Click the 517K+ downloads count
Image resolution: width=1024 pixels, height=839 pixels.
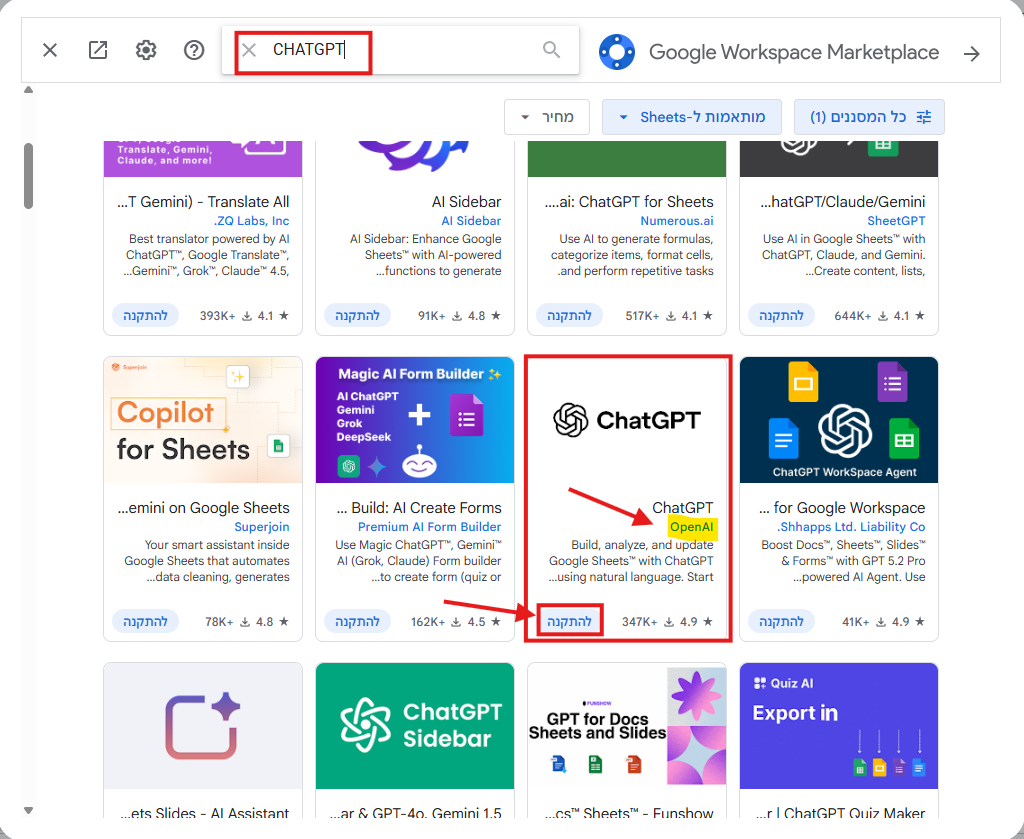(x=642, y=315)
